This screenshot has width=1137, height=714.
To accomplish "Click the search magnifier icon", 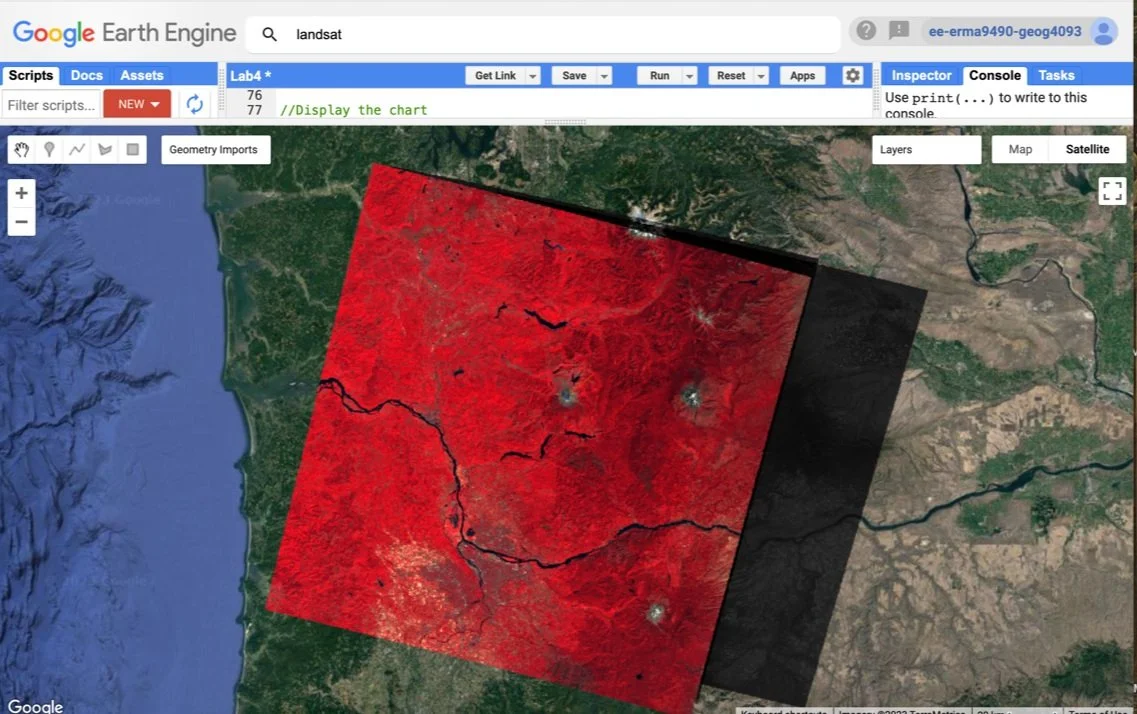I will 269,34.
